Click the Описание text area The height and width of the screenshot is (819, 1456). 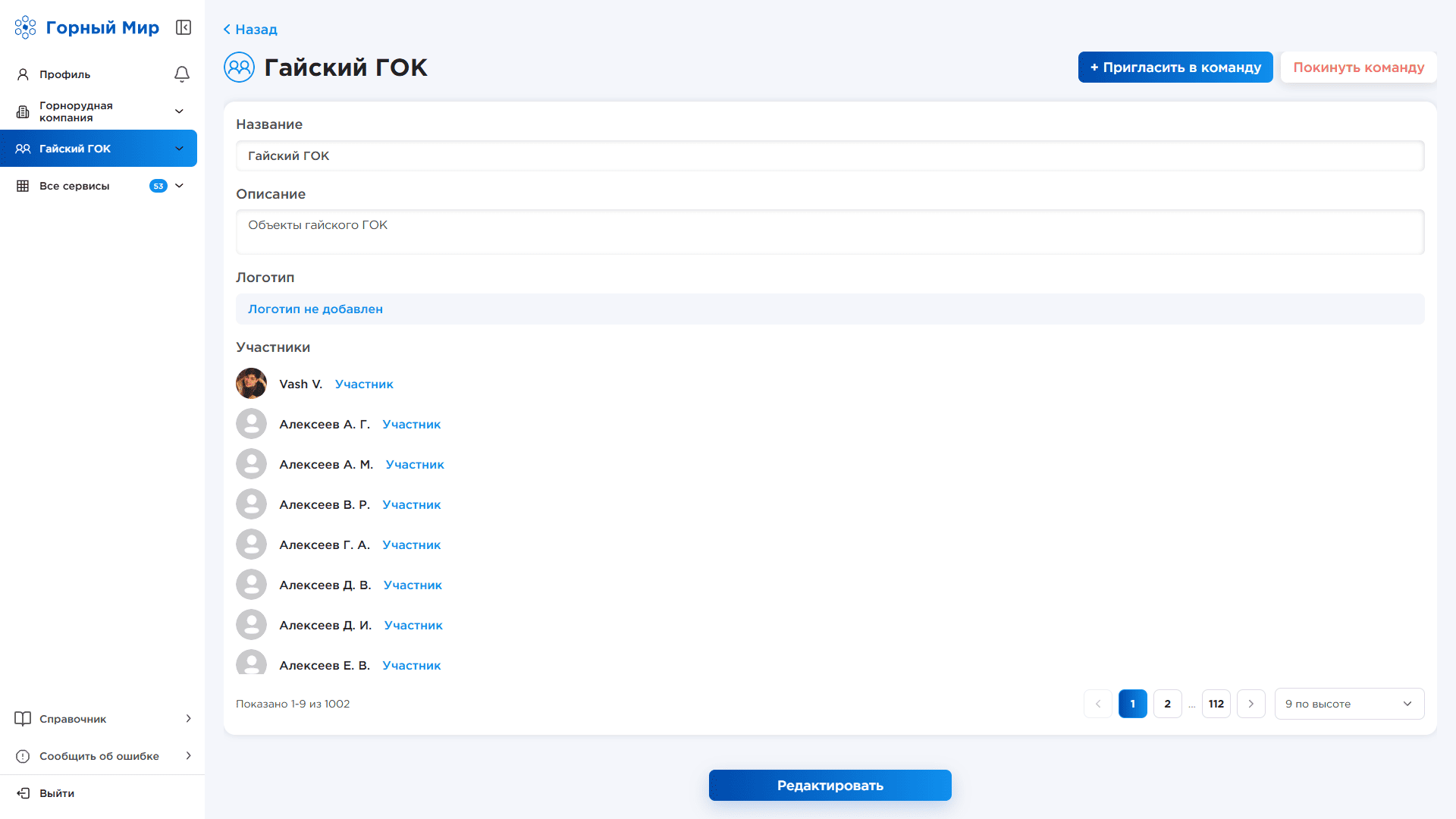[830, 232]
